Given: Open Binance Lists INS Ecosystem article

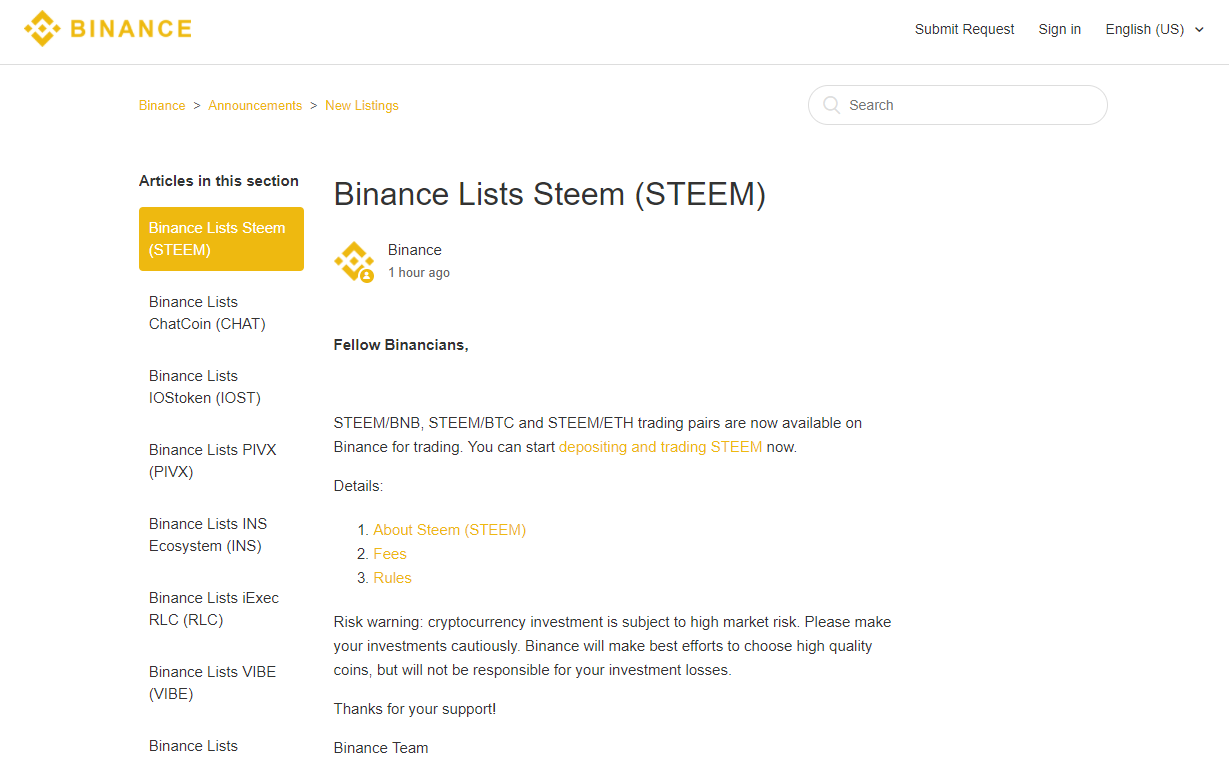Looking at the screenshot, I should (208, 535).
